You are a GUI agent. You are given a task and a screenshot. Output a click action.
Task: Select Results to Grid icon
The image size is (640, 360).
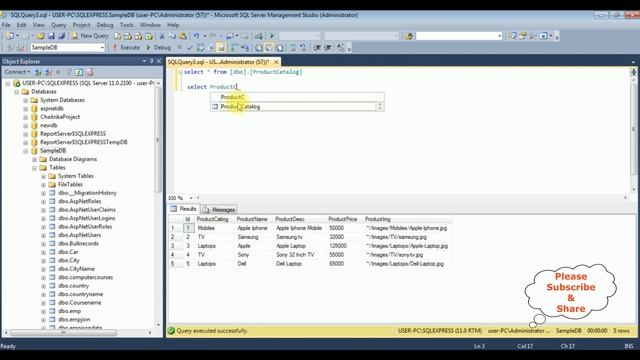[x=269, y=47]
